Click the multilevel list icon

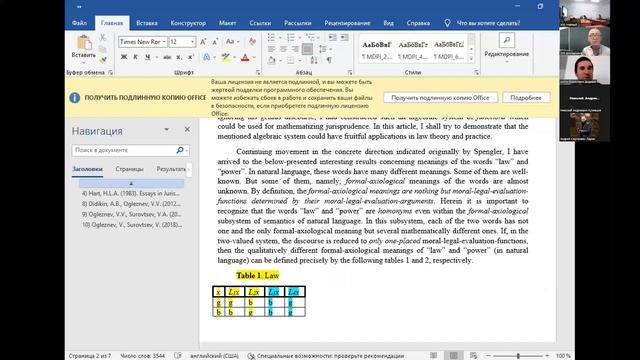point(311,38)
